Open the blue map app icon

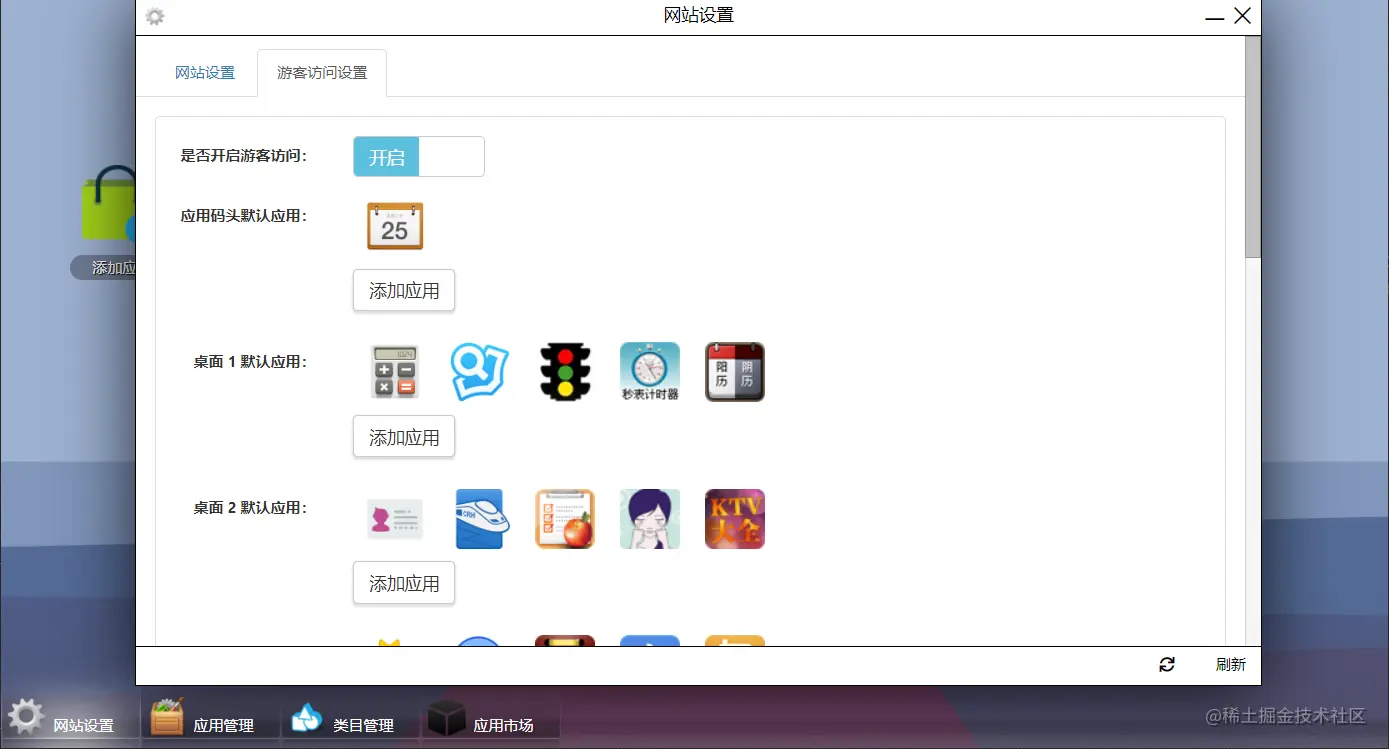pyautogui.click(x=479, y=372)
